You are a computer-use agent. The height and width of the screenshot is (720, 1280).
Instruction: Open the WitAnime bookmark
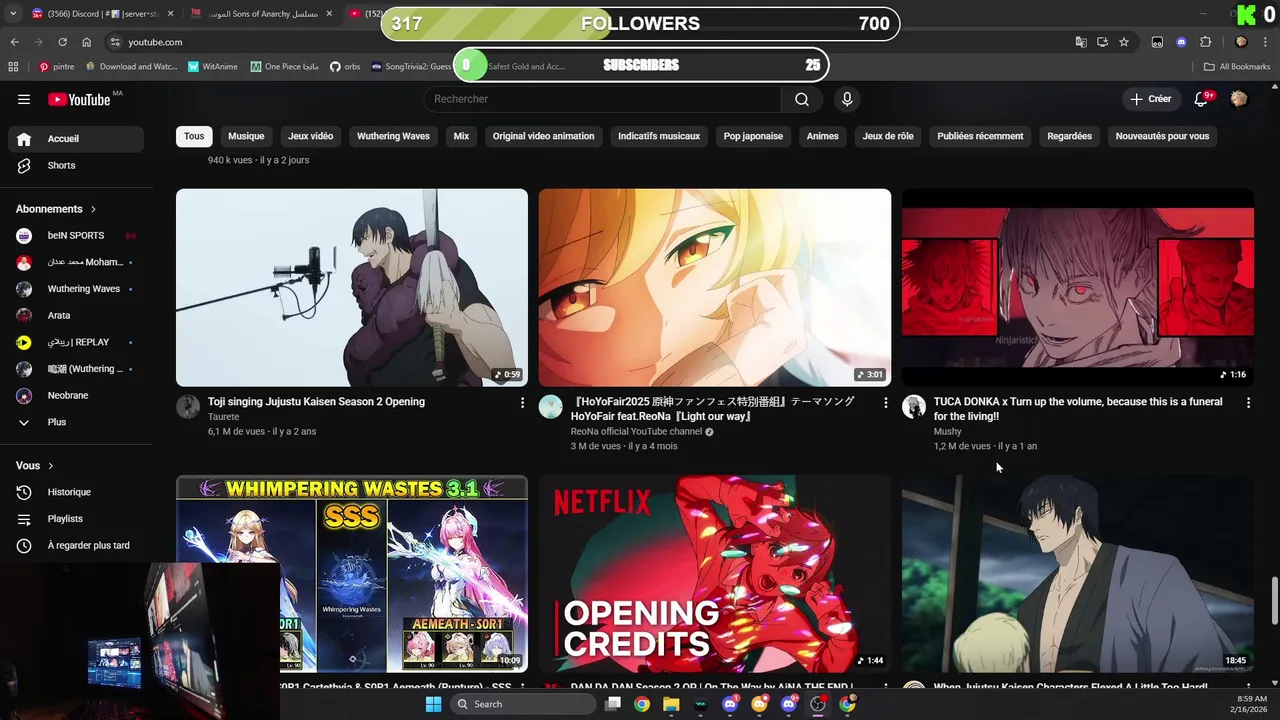[212, 67]
